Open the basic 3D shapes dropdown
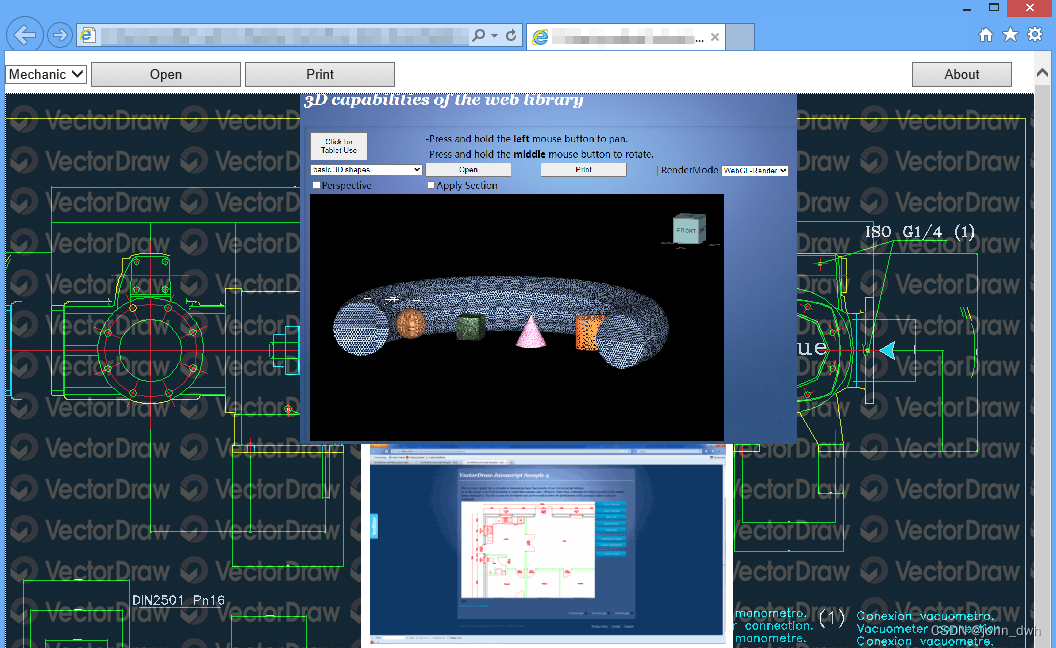Image resolution: width=1056 pixels, height=648 pixels. [366, 169]
